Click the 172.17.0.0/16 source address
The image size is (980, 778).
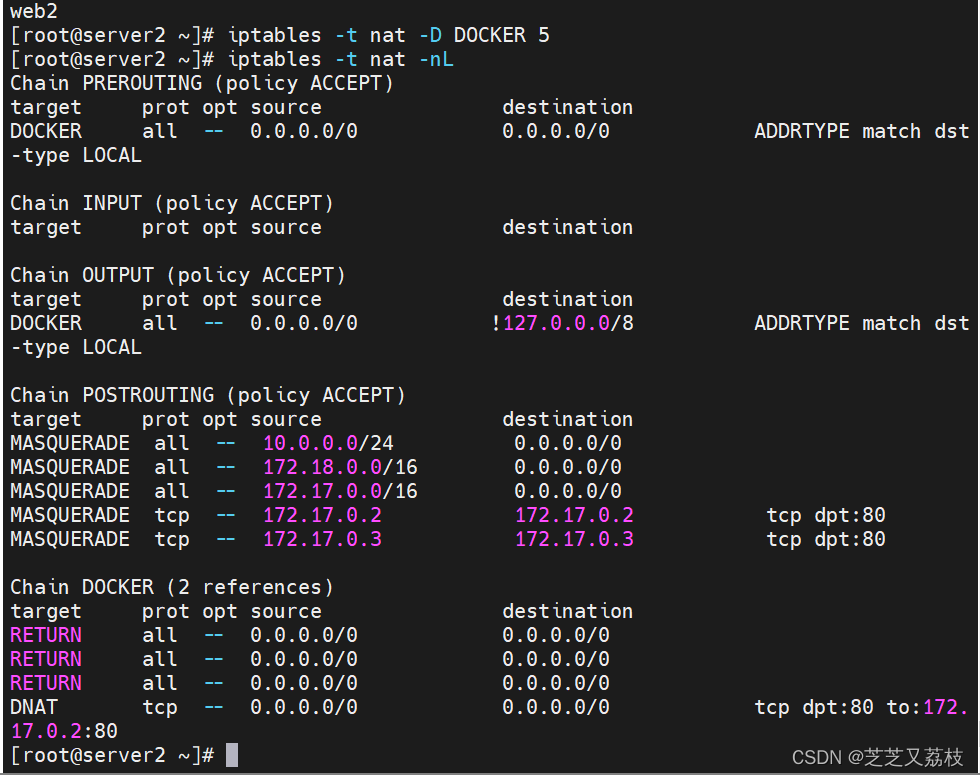point(340,491)
